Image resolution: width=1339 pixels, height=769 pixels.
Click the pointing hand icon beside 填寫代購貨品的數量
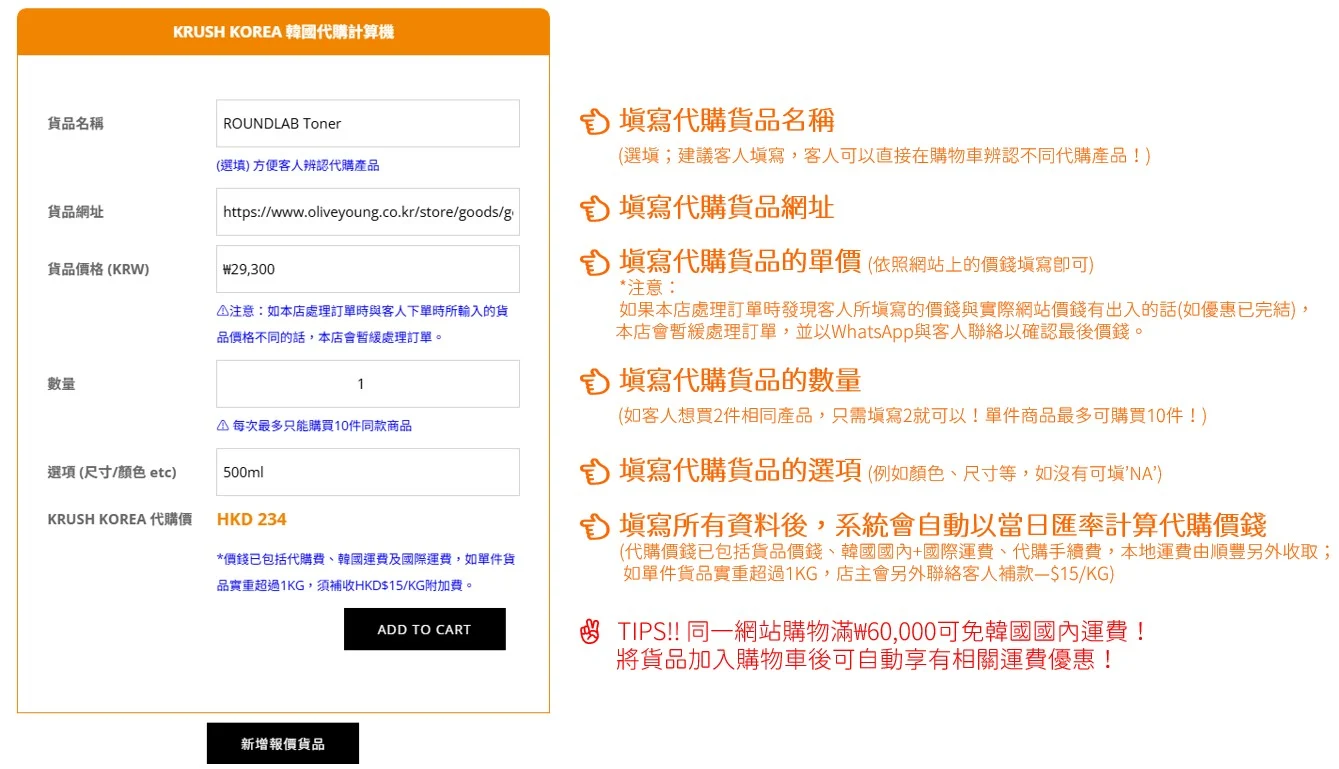point(595,382)
